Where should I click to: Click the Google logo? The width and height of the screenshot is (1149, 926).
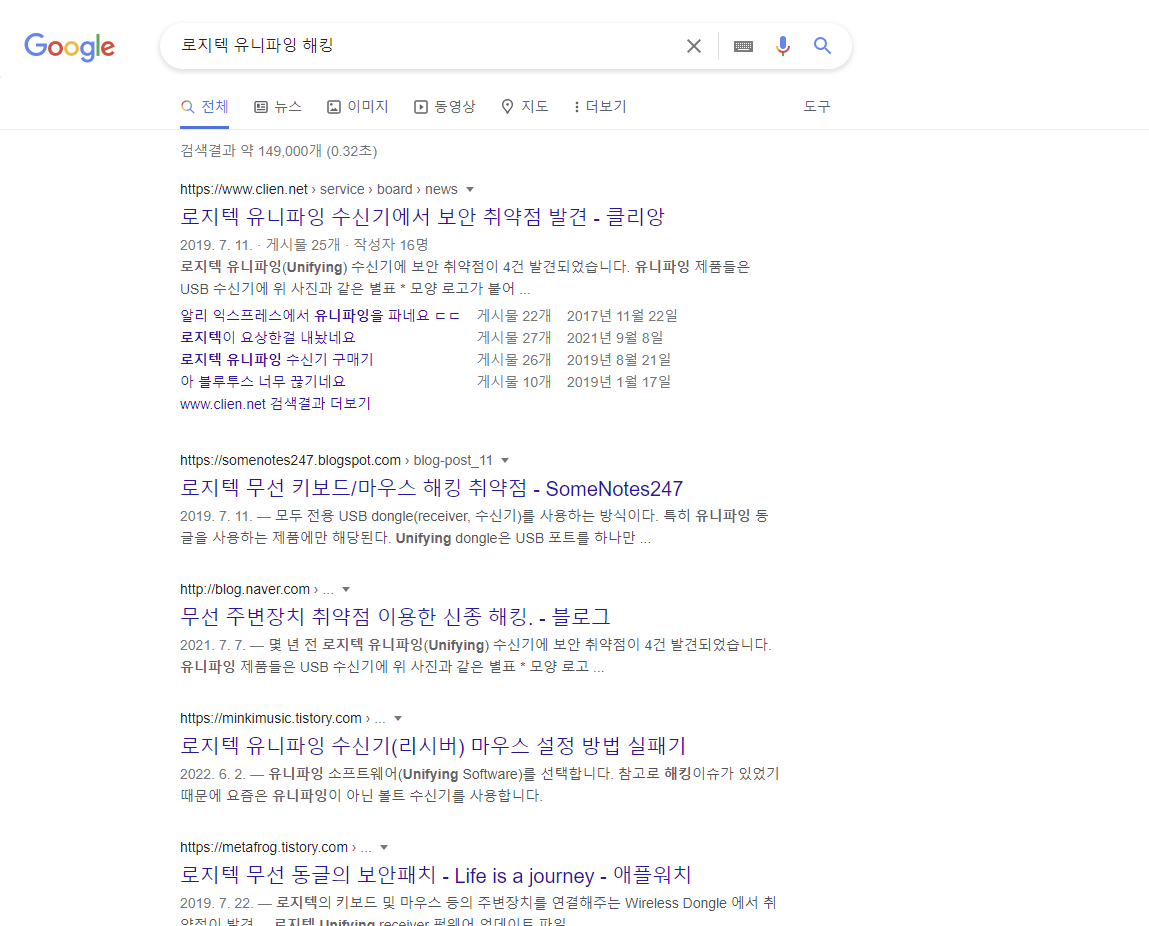click(x=70, y=47)
